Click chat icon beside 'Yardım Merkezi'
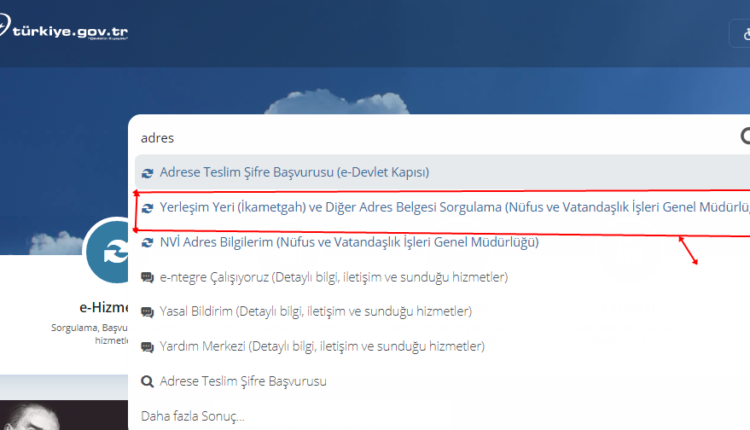This screenshot has width=750, height=430. [147, 347]
